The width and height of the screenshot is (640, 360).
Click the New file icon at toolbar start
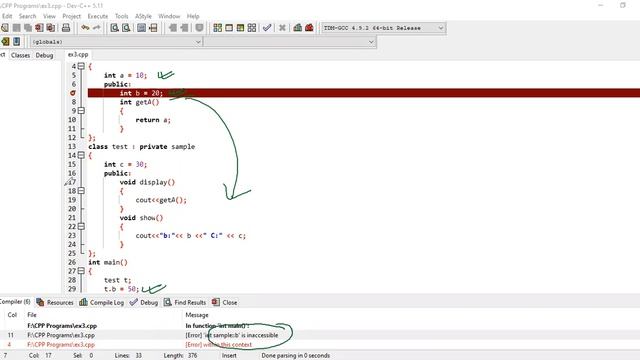point(4,28)
